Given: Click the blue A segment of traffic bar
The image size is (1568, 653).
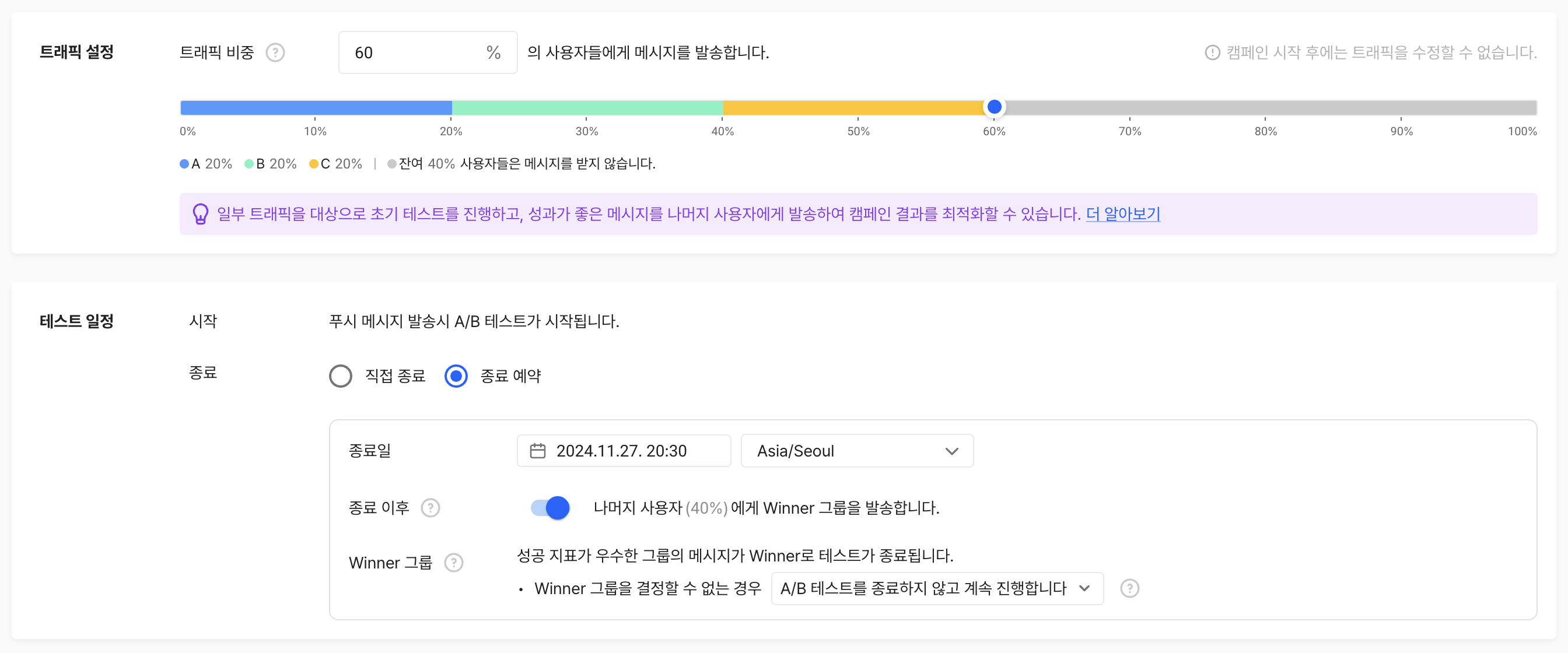Looking at the screenshot, I should click(x=316, y=108).
